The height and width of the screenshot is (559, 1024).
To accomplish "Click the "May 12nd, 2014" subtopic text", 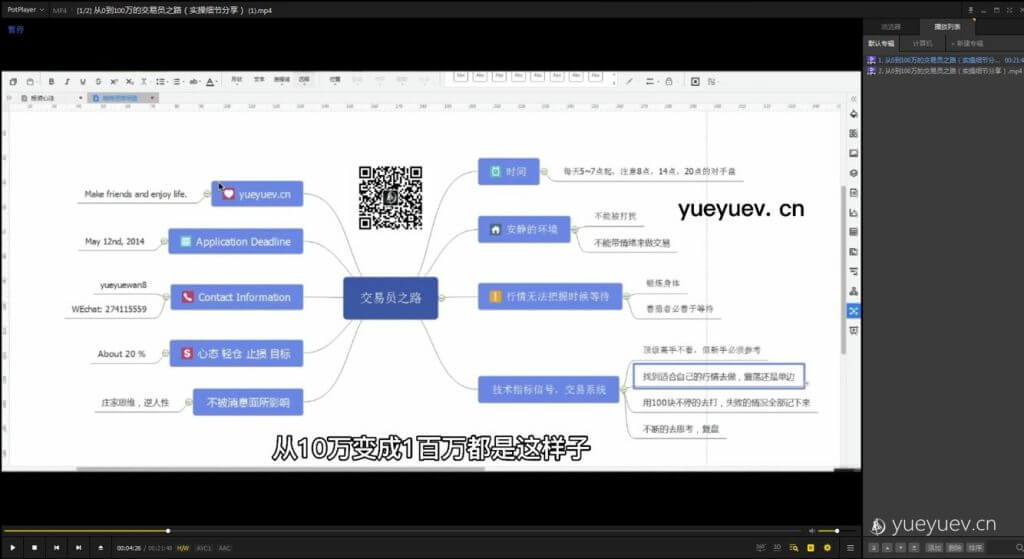I will tap(115, 242).
